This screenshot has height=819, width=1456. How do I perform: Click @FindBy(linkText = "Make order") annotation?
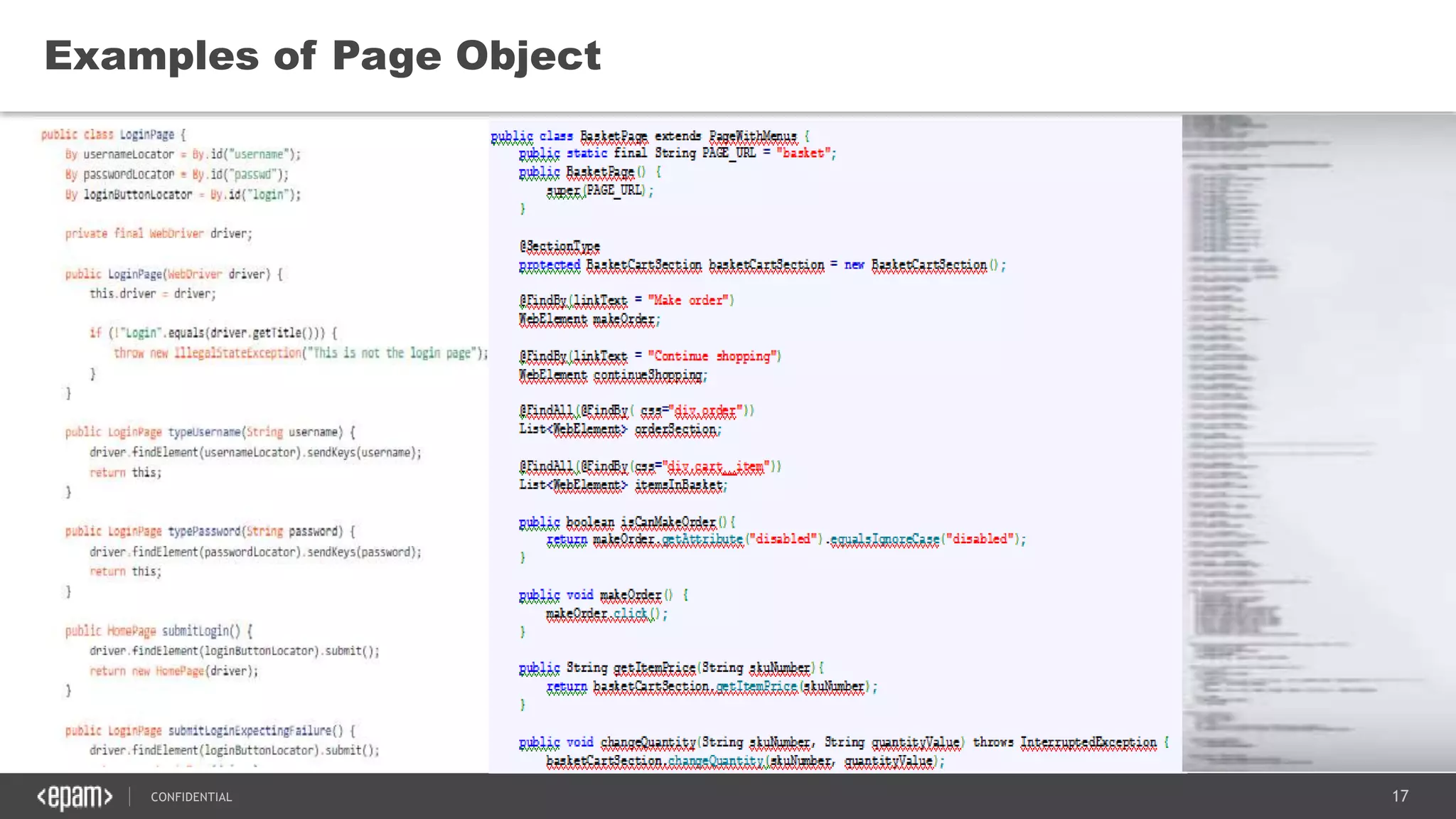[x=626, y=301]
